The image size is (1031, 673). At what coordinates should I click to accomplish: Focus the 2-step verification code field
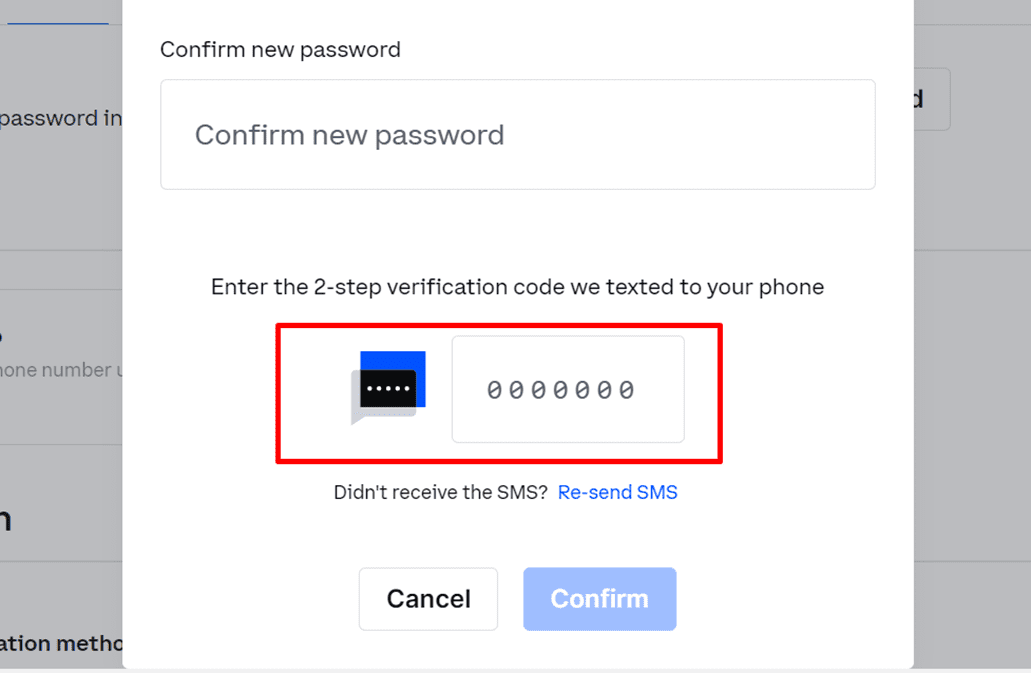click(x=567, y=389)
